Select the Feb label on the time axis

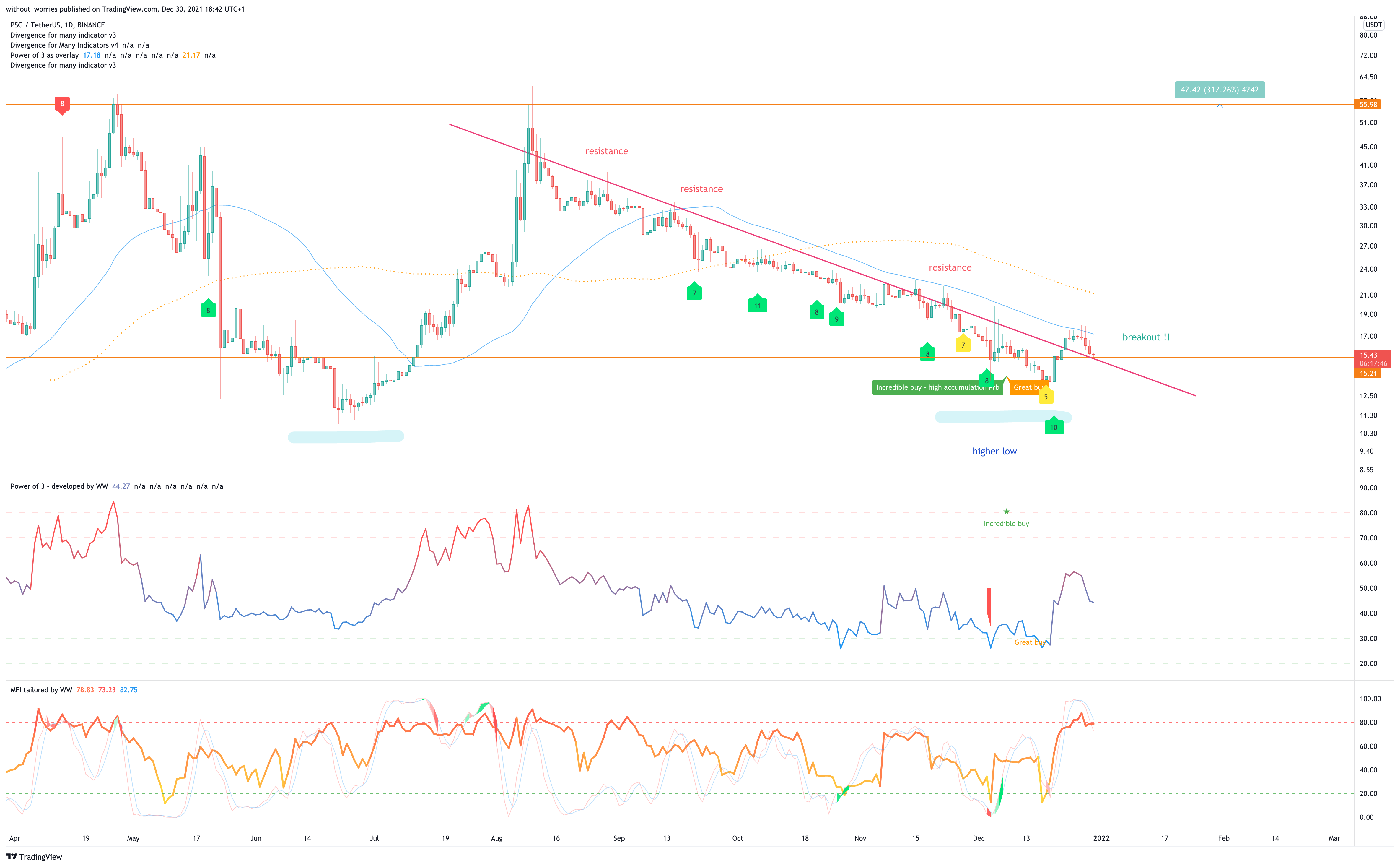tap(1223, 838)
